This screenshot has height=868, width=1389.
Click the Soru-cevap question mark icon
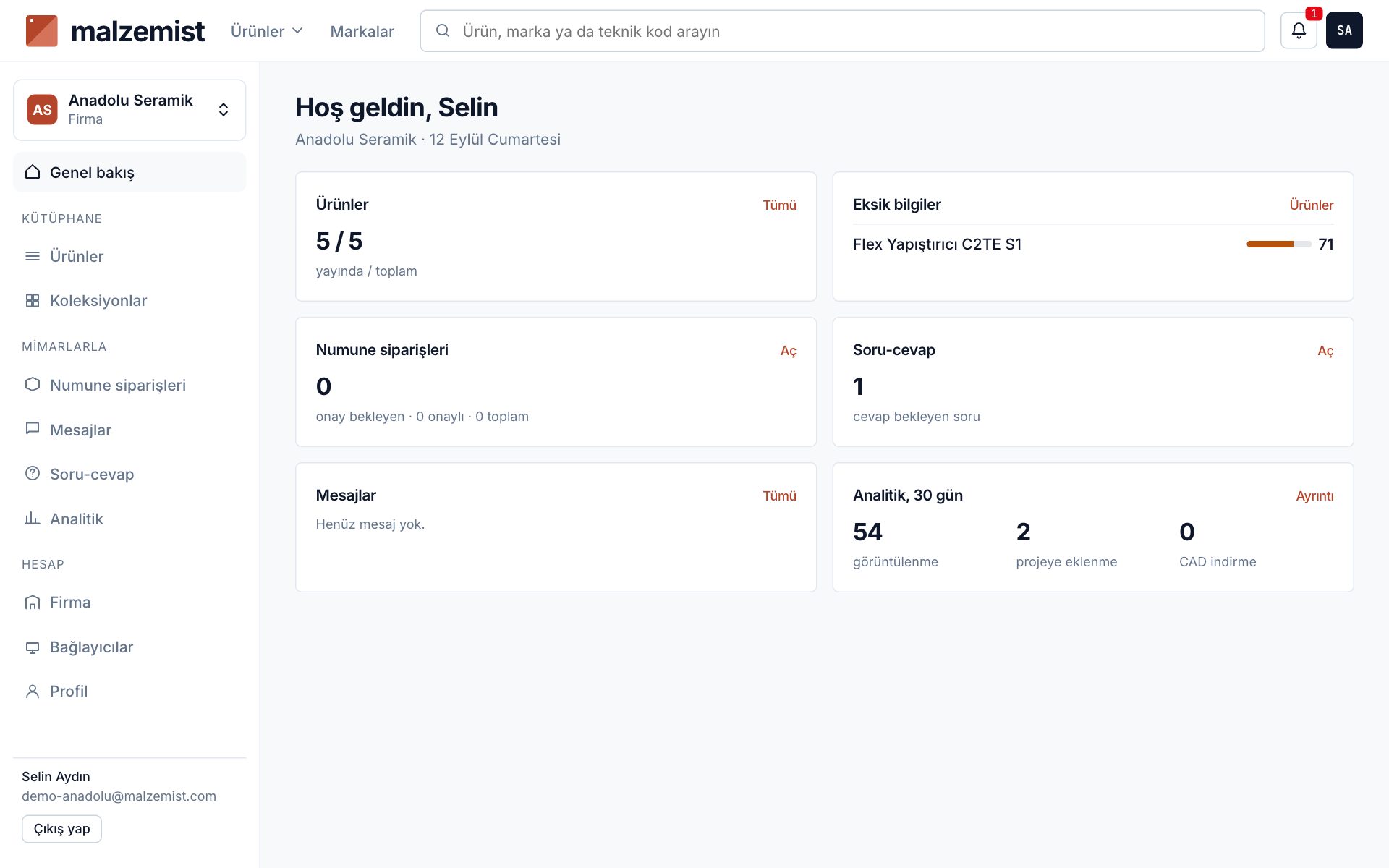coord(33,474)
